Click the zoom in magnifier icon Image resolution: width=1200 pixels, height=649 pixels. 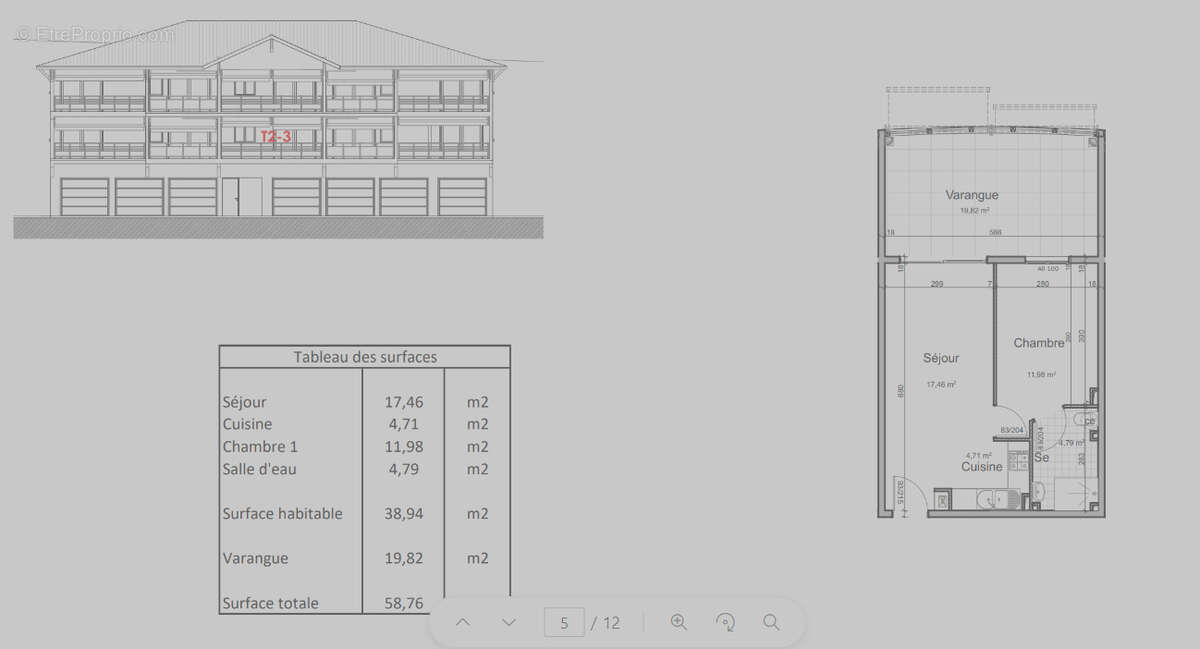pyautogui.click(x=679, y=623)
